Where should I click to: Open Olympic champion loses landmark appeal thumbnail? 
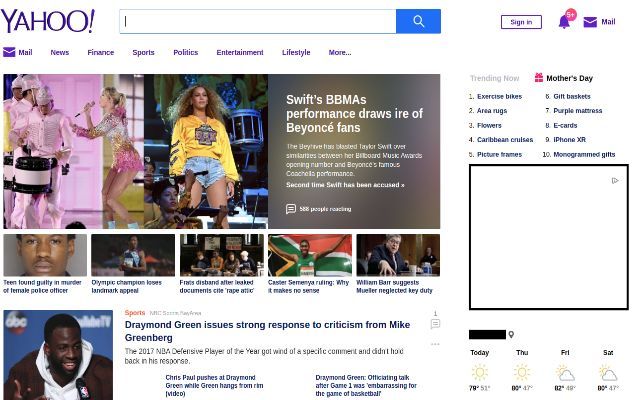pos(133,255)
